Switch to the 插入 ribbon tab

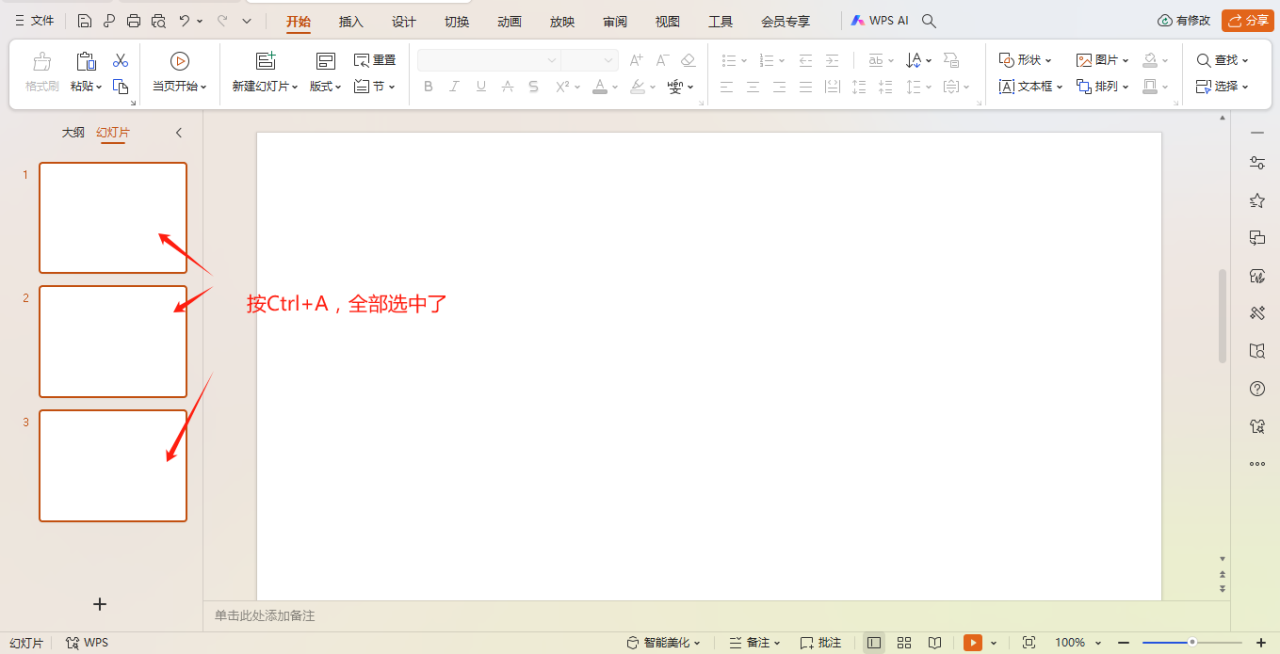(x=350, y=20)
